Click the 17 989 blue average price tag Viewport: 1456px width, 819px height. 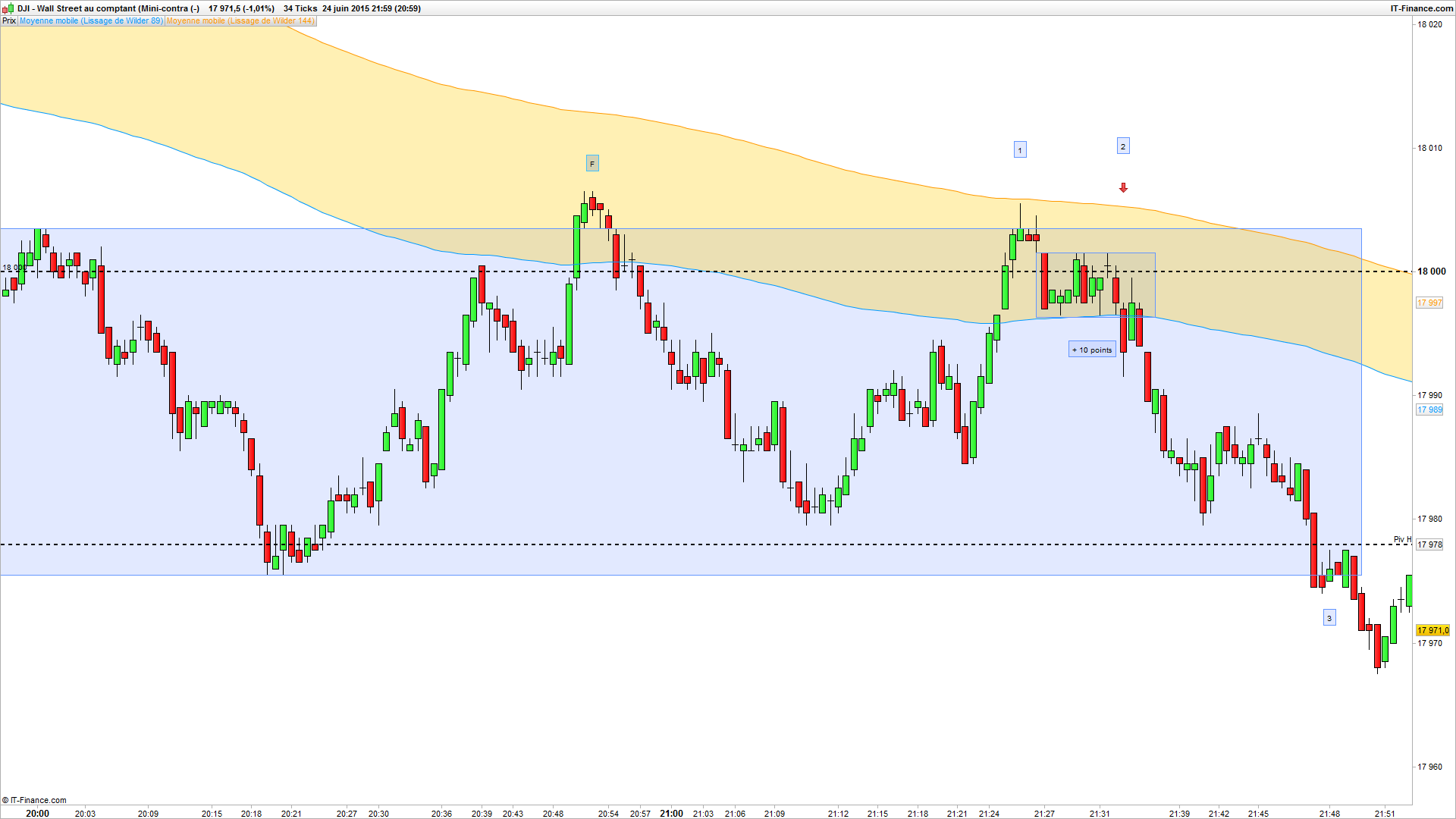click(x=1429, y=409)
